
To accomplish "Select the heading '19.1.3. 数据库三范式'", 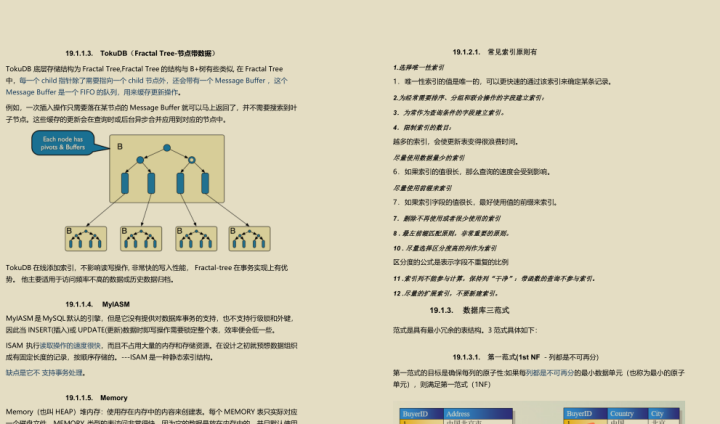I will pyautogui.click(x=469, y=310).
